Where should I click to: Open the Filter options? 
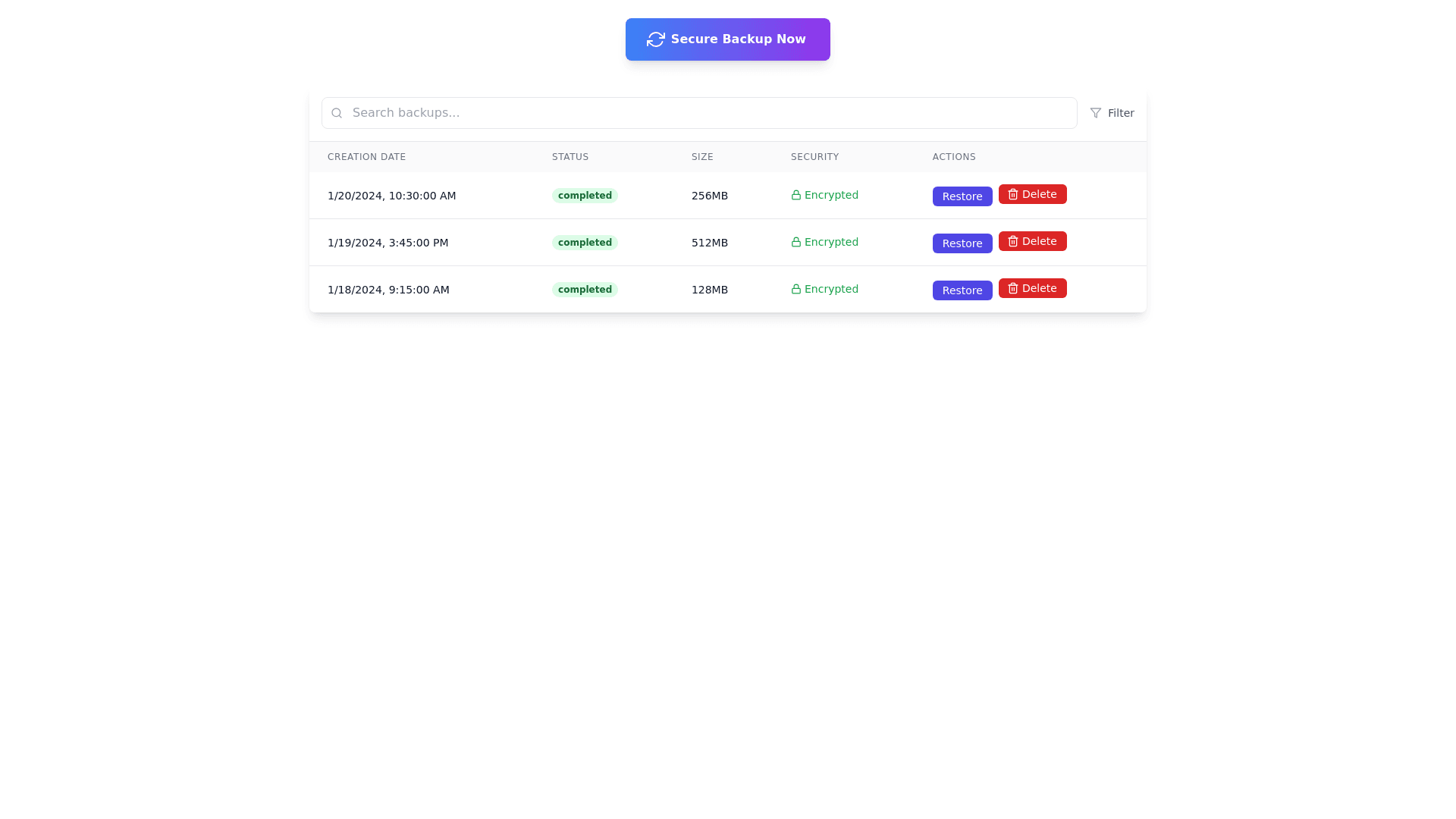click(1112, 113)
